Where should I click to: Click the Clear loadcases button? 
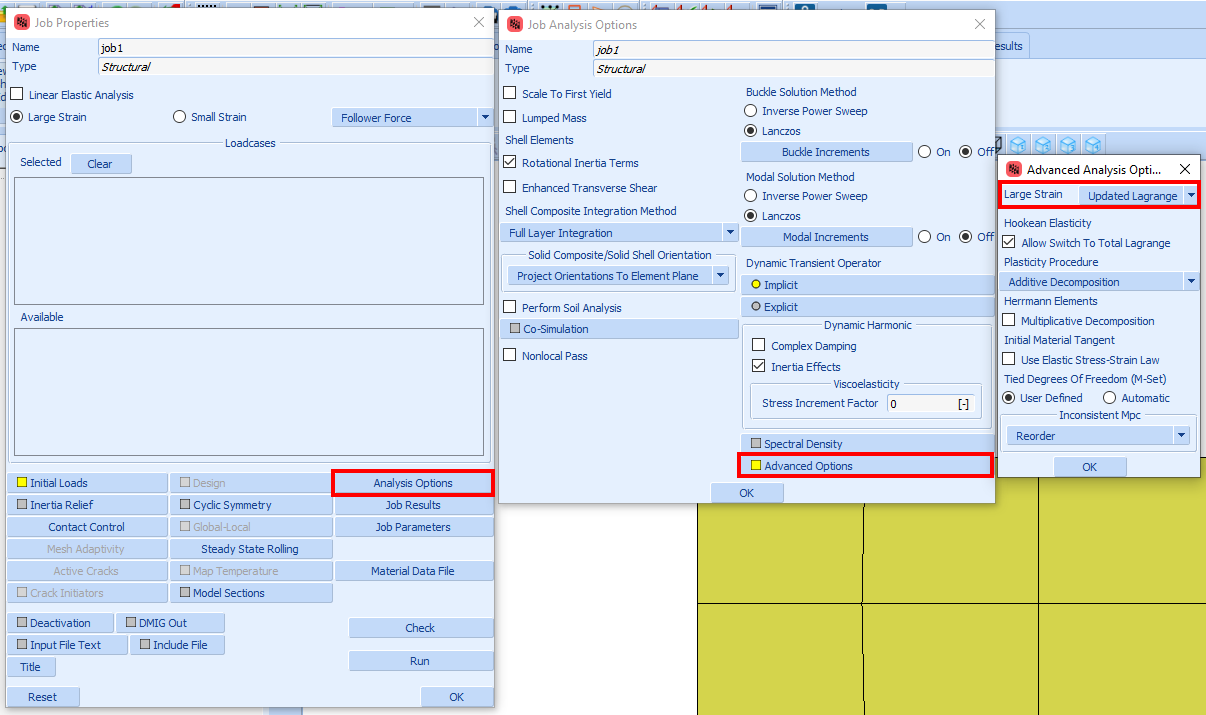pos(100,164)
